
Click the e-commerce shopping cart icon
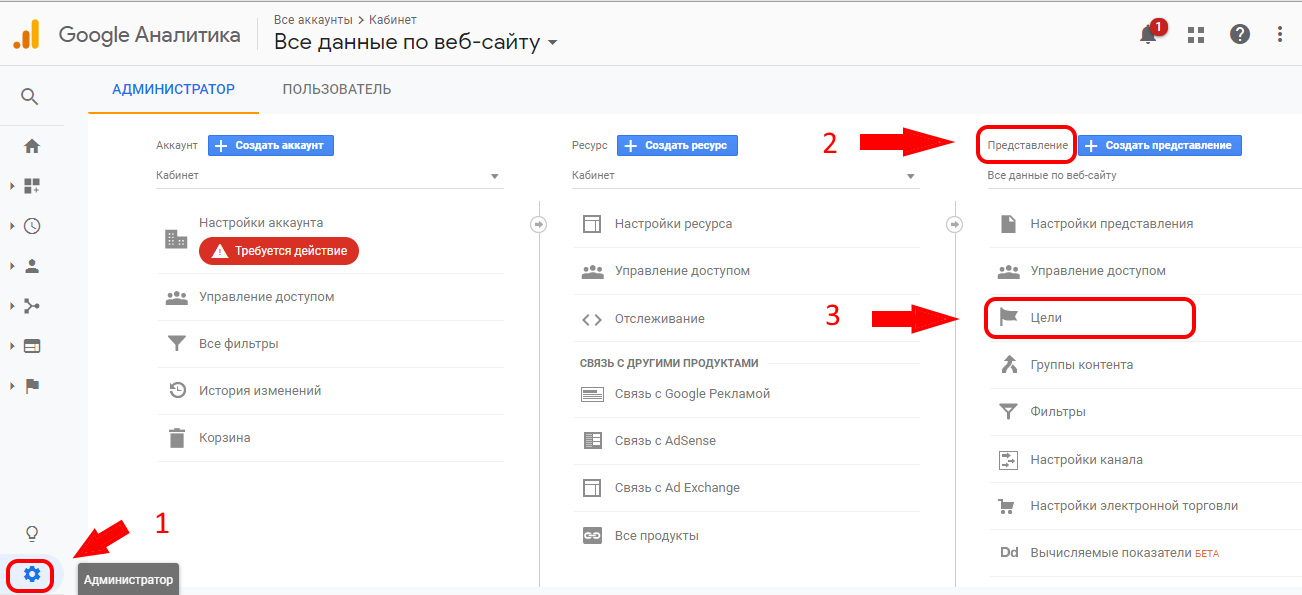(1009, 506)
